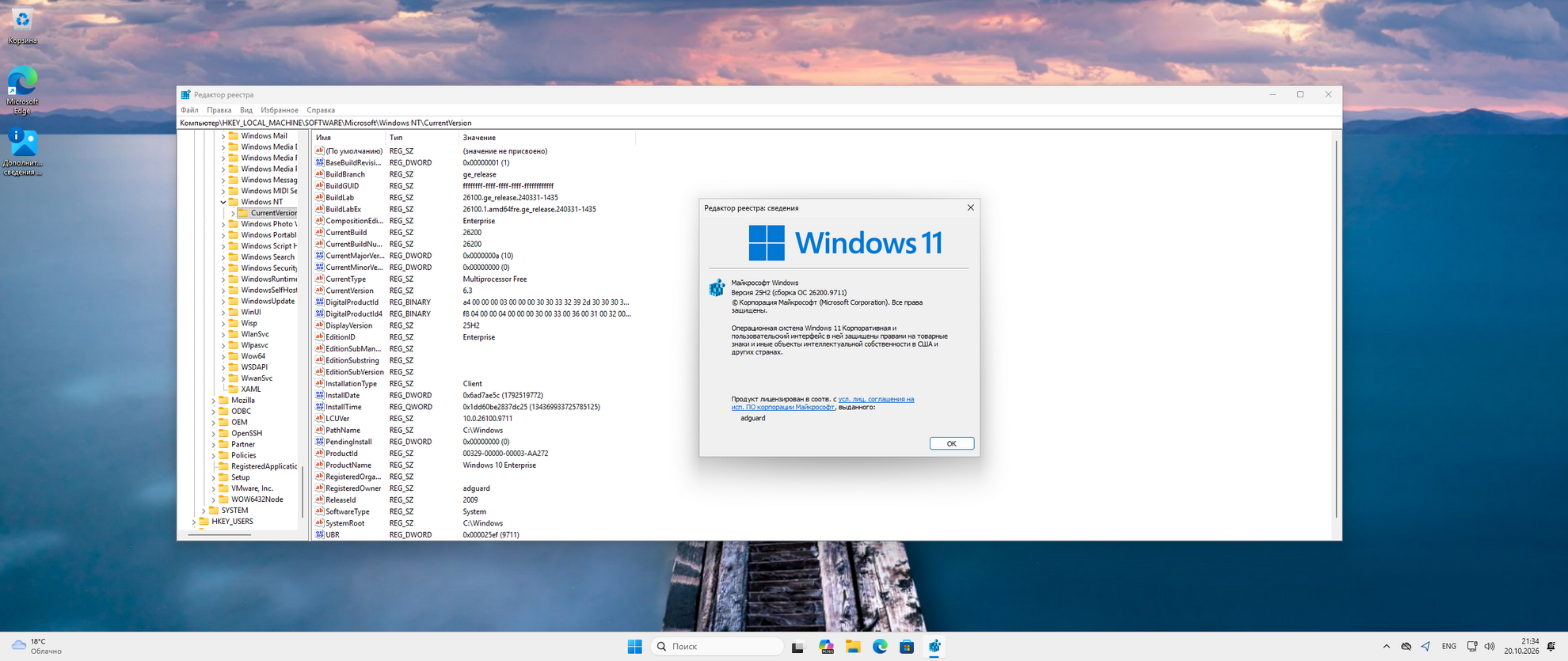This screenshot has width=1568, height=661.
Task: Open the Файл menu
Action: [189, 110]
